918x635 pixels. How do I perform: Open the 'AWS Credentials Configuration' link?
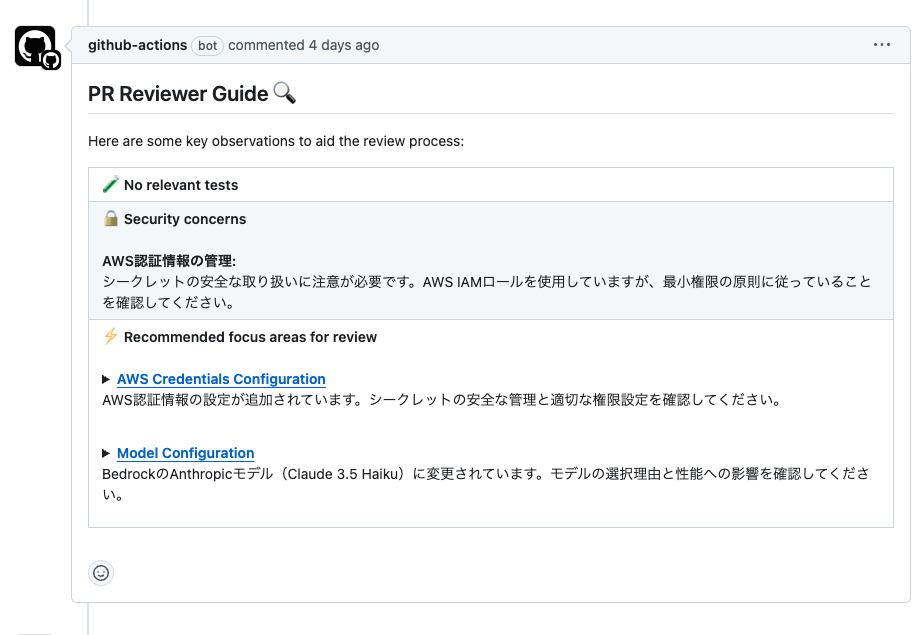(x=221, y=379)
